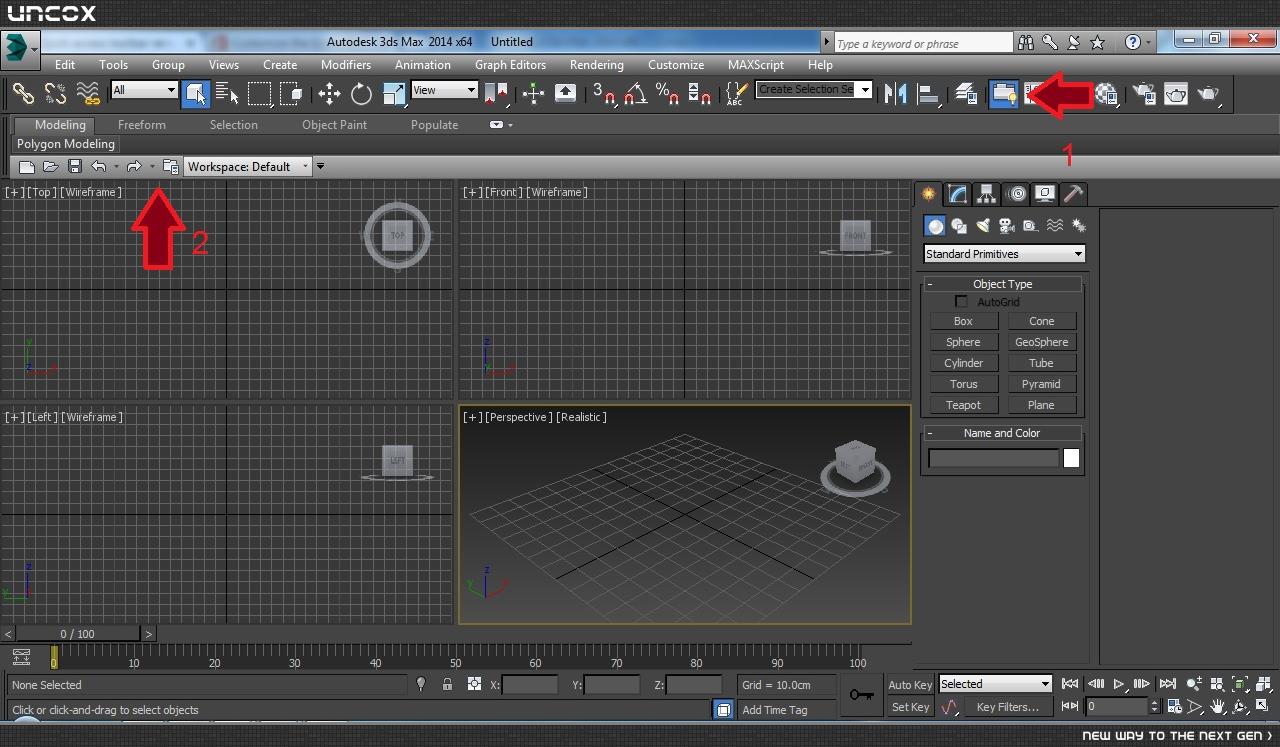Click the GeoSphere object button

click(x=1041, y=342)
